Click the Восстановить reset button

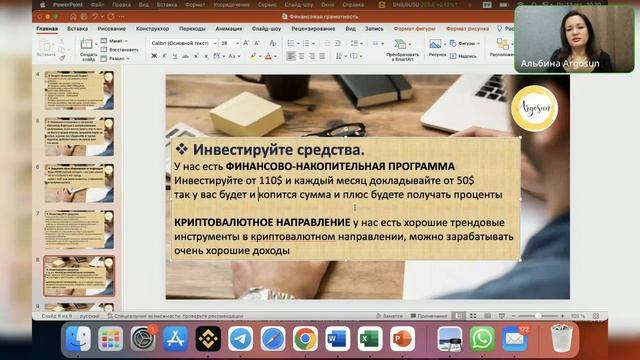coord(120,50)
